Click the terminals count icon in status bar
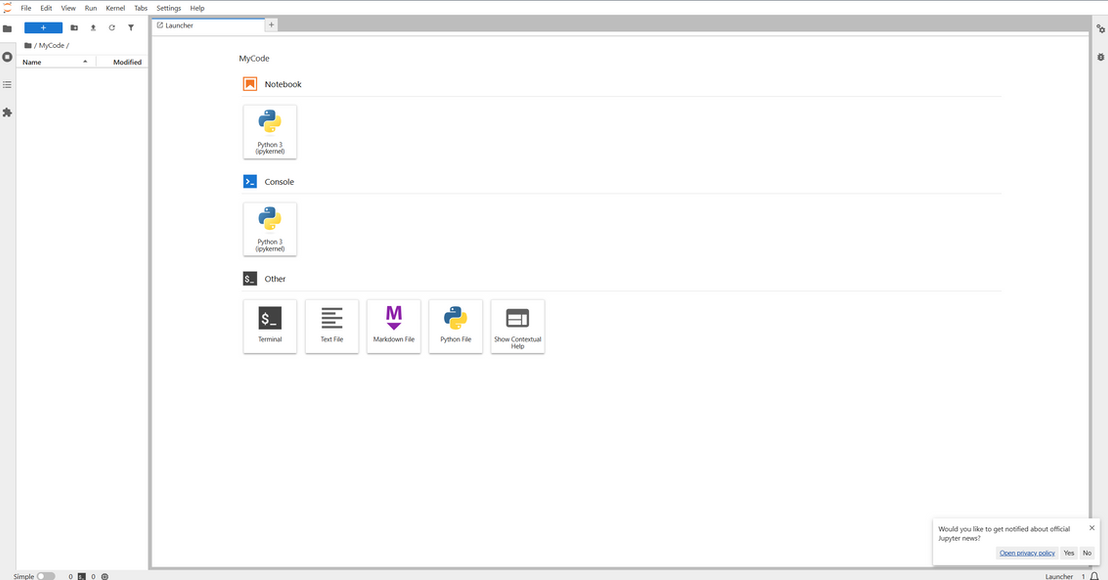Viewport: 1108px width, 580px height. 82,576
